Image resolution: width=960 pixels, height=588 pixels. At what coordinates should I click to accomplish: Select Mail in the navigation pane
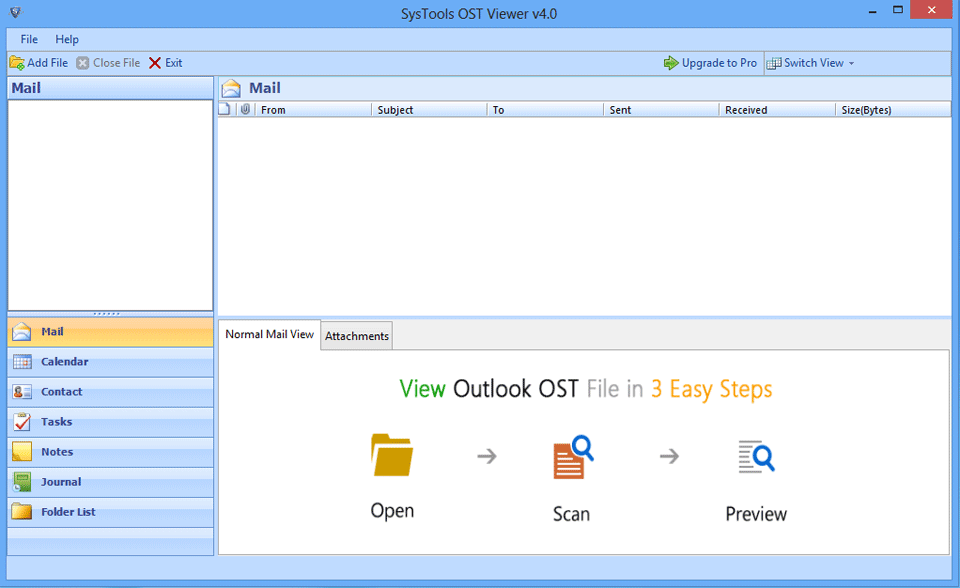click(110, 331)
